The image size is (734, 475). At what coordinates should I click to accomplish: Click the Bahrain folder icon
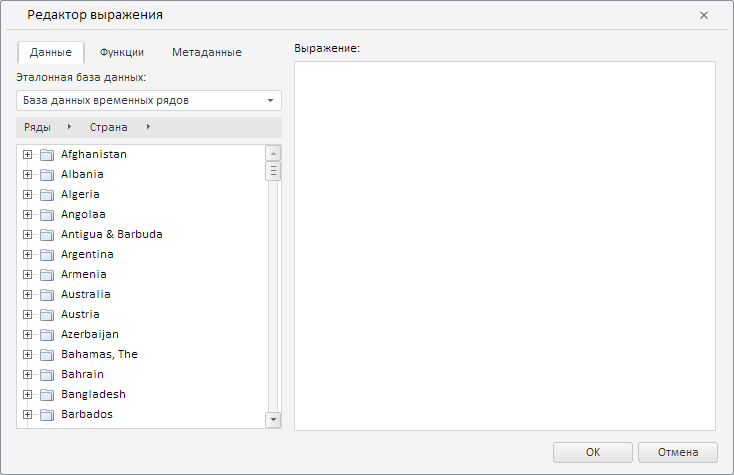46,375
